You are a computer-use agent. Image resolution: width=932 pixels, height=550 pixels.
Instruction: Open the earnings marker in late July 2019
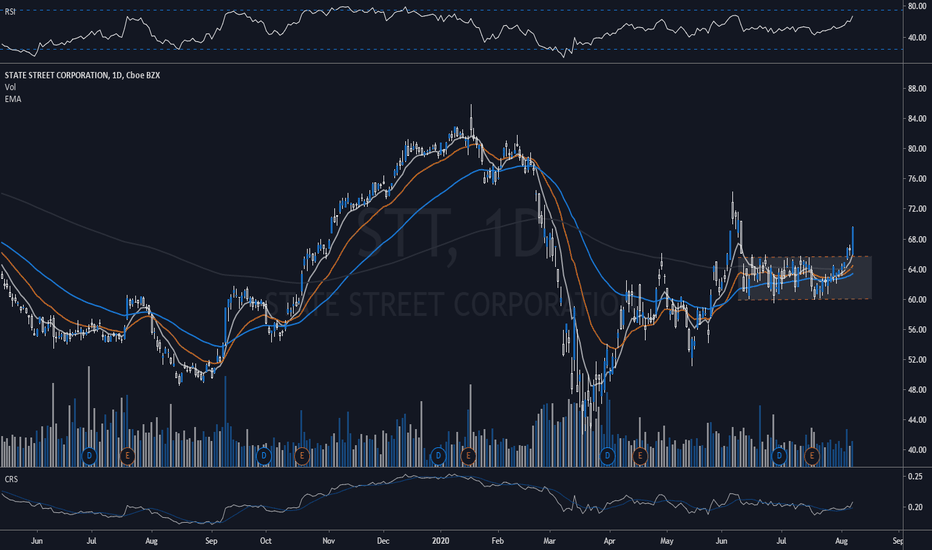coord(127,457)
